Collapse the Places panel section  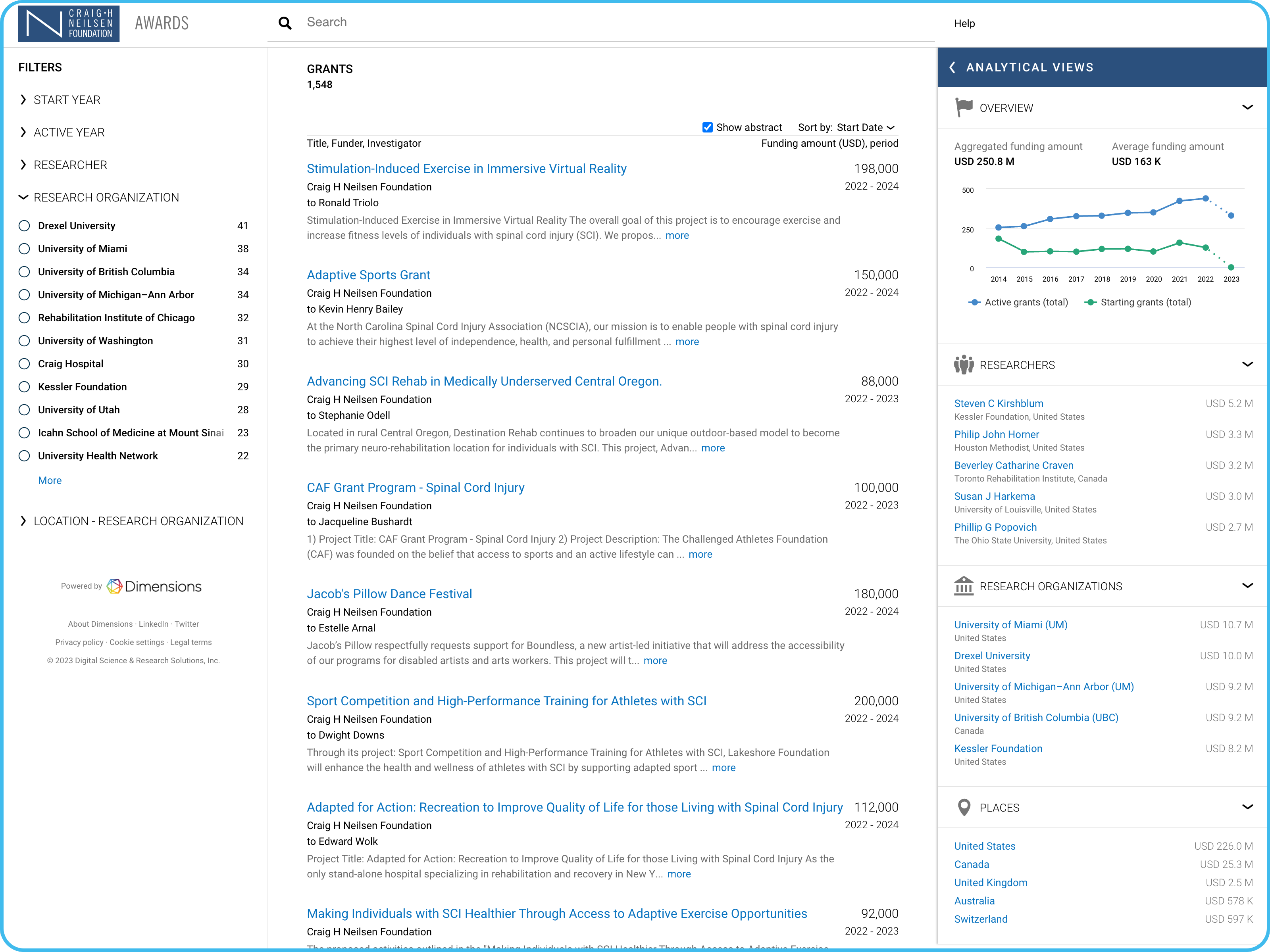coord(1247,807)
